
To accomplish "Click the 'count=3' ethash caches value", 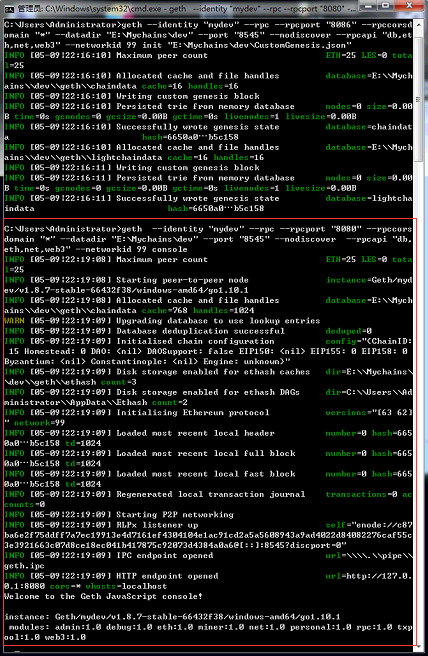I will point(118,382).
